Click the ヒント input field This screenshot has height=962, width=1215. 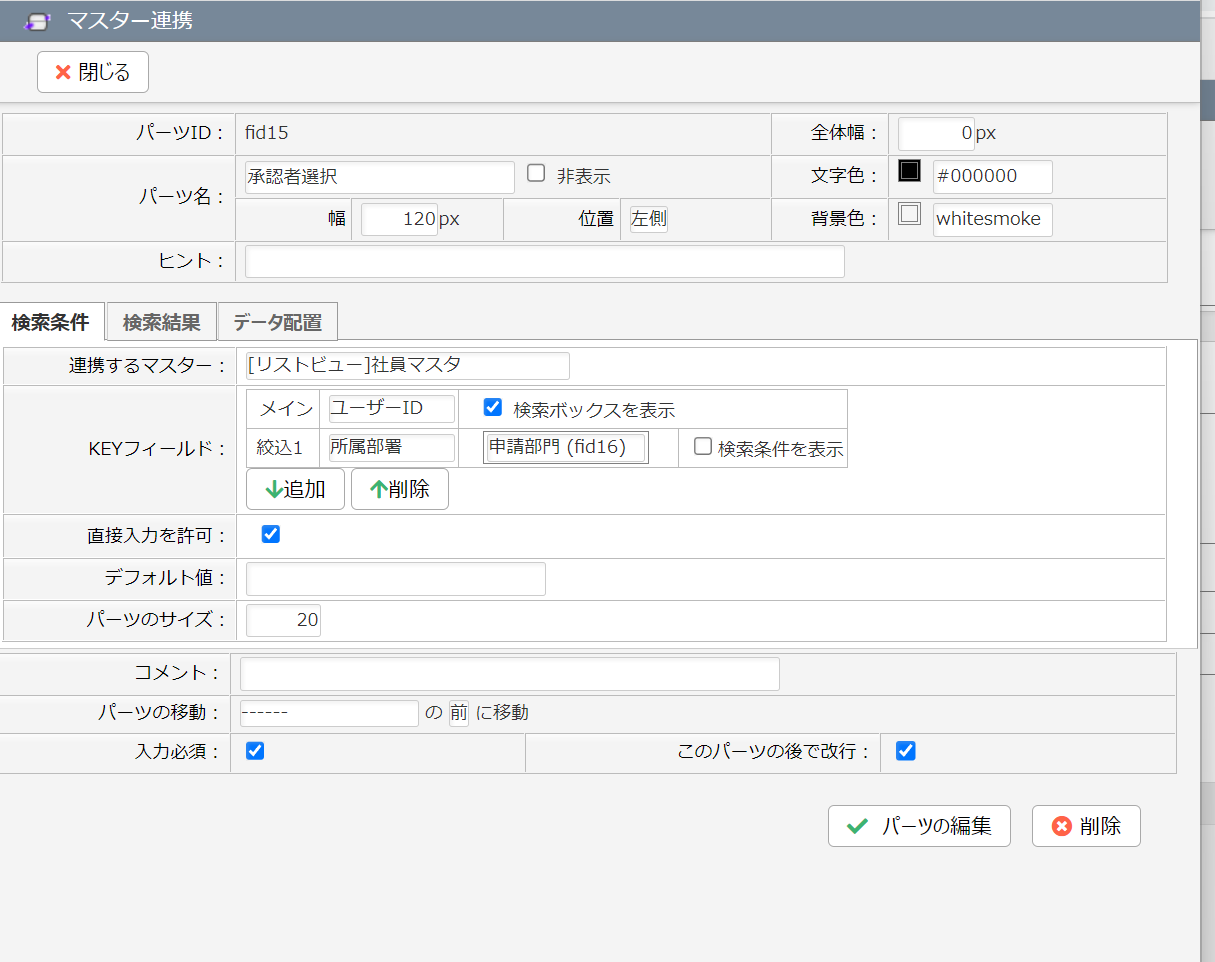545,261
